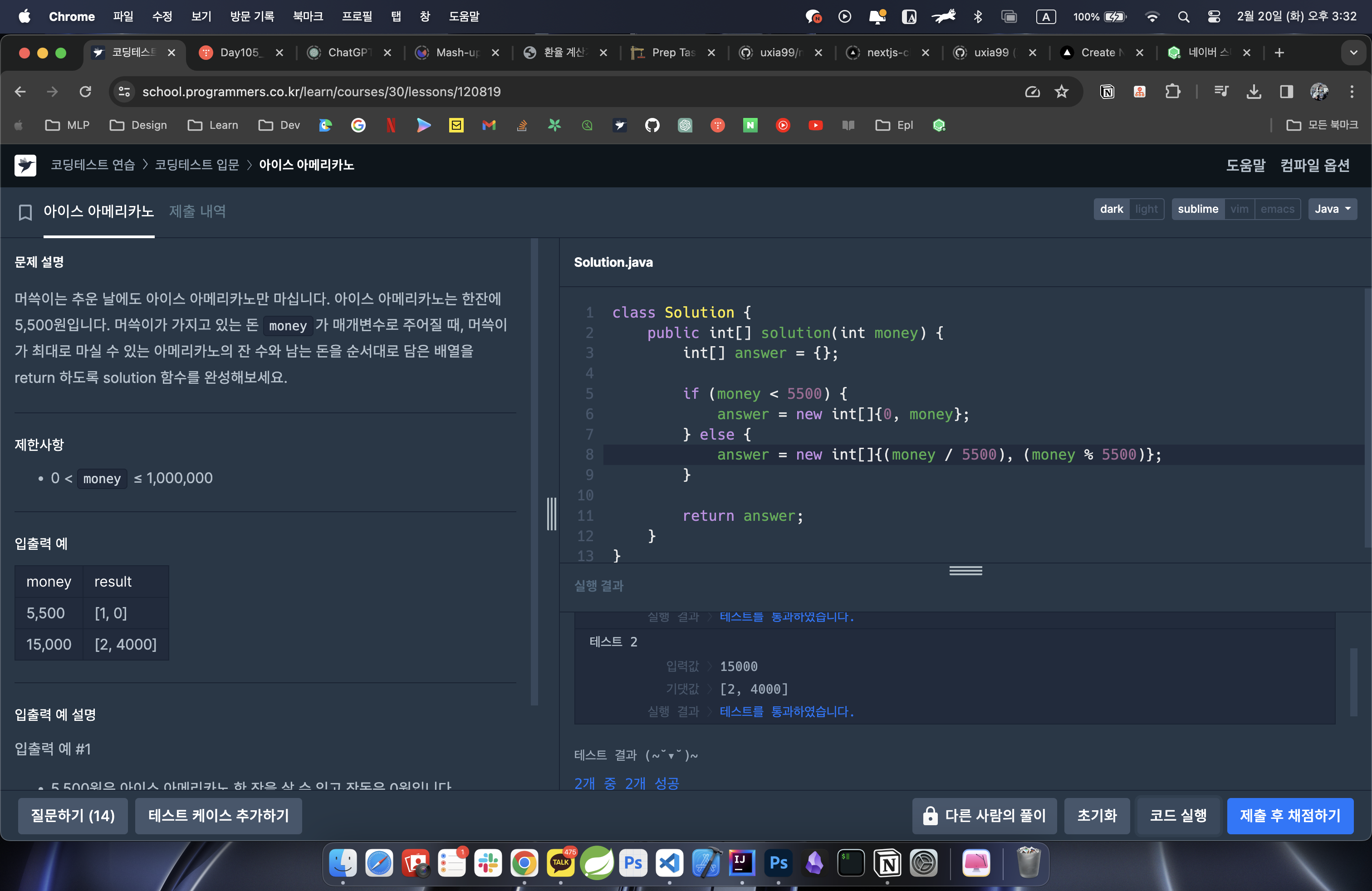Open the Learn bookmarks folder
Image resolution: width=1372 pixels, height=891 pixels.
click(x=213, y=125)
